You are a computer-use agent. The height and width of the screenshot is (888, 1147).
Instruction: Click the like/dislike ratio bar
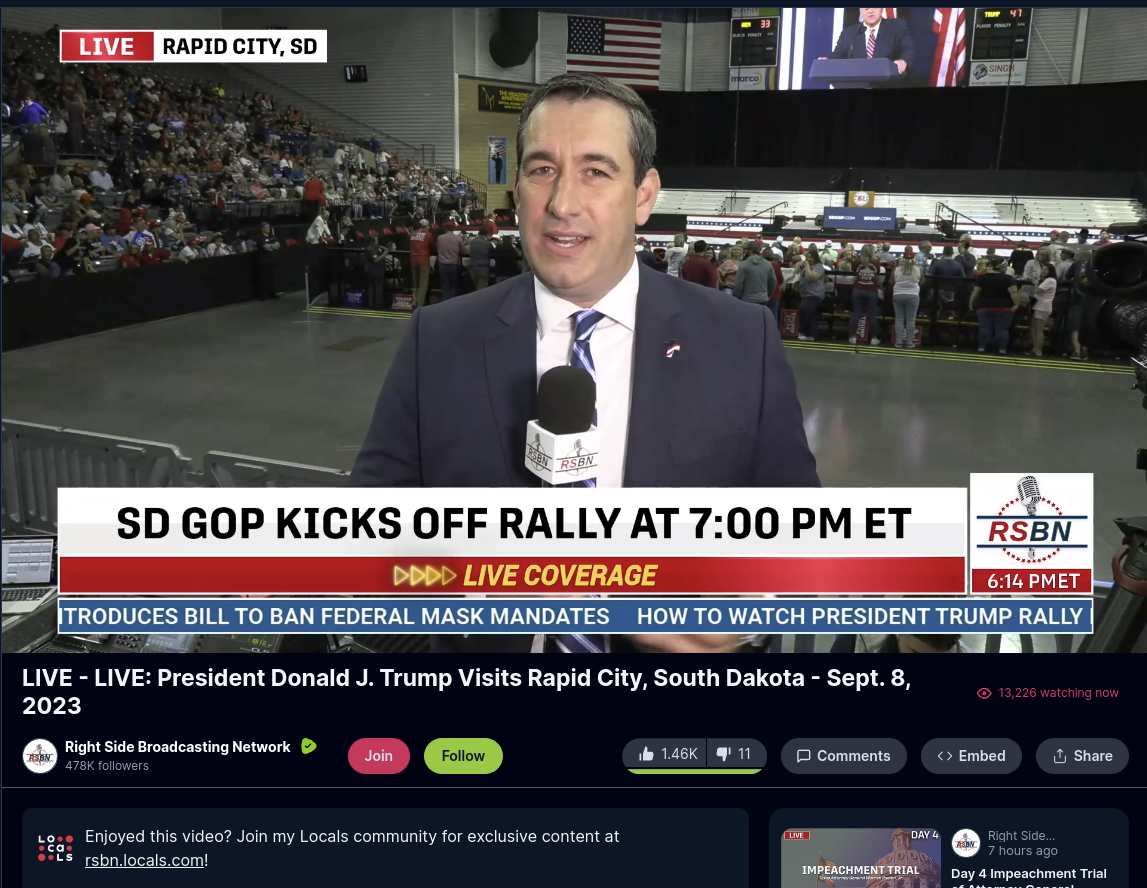[x=693, y=771]
